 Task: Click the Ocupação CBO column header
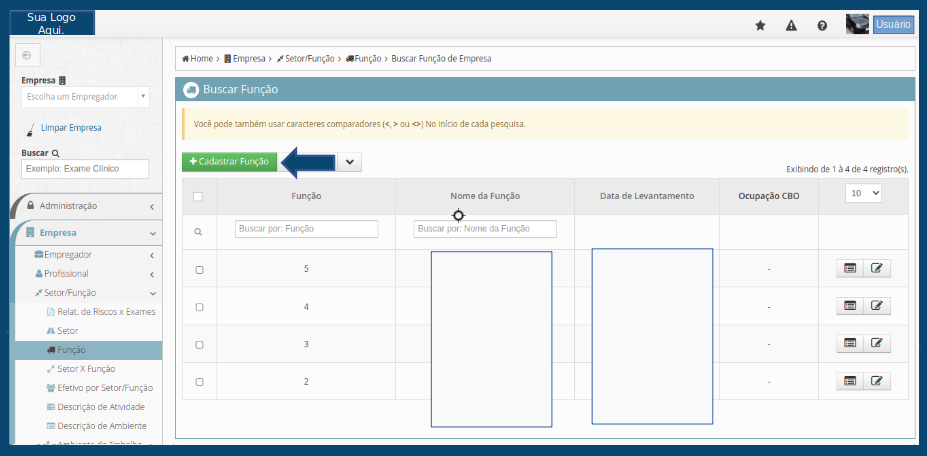[769, 196]
